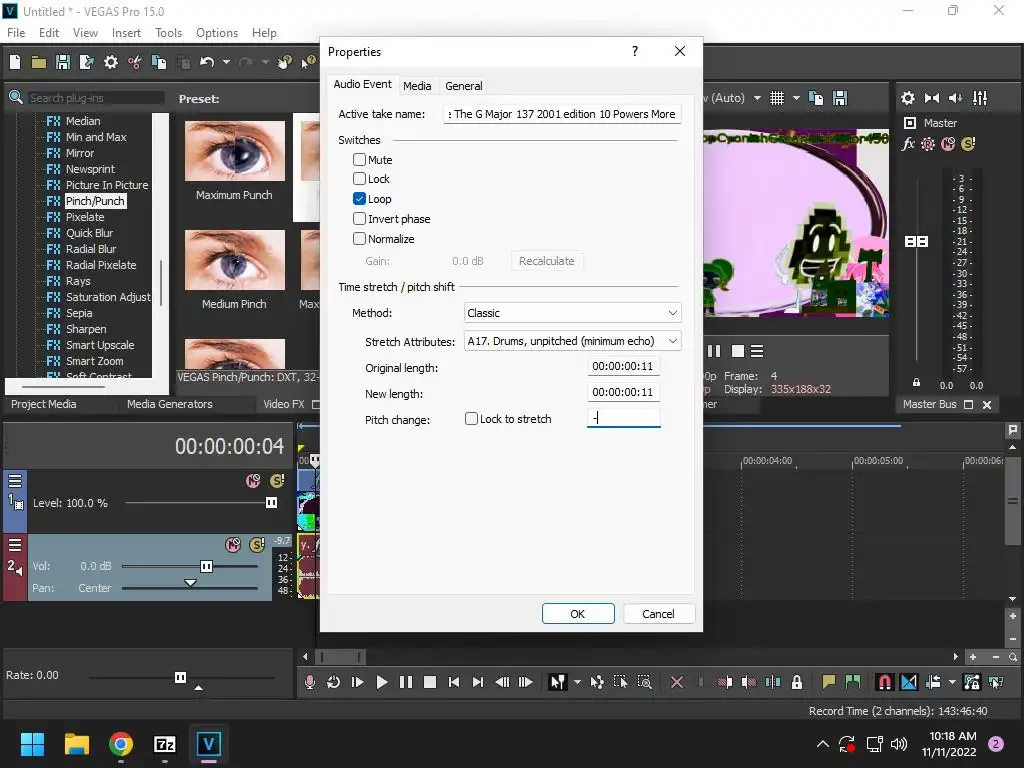This screenshot has width=1024, height=768.
Task: Click Cancel in Properties dialog
Action: [x=658, y=614]
